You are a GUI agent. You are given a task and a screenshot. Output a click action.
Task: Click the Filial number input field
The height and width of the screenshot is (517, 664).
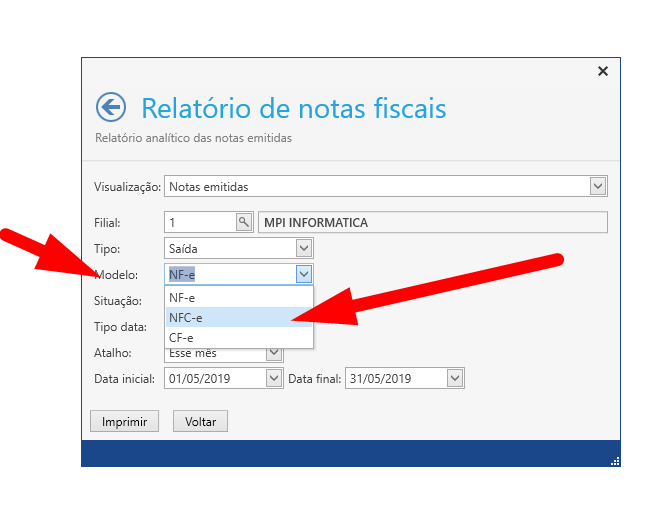pyautogui.click(x=199, y=222)
